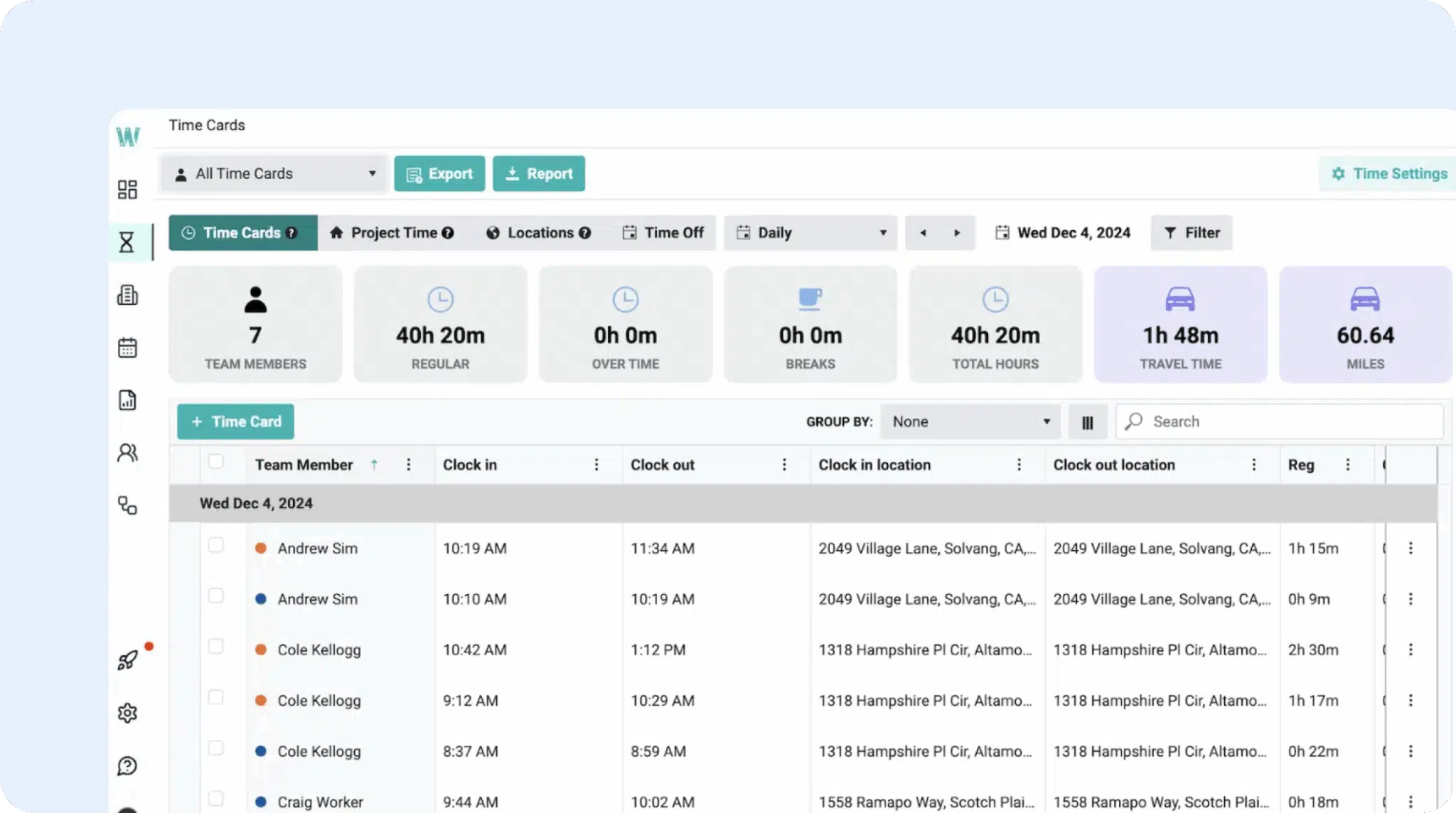Click the Export button
Screen dimensions: 1456x813
(x=439, y=174)
